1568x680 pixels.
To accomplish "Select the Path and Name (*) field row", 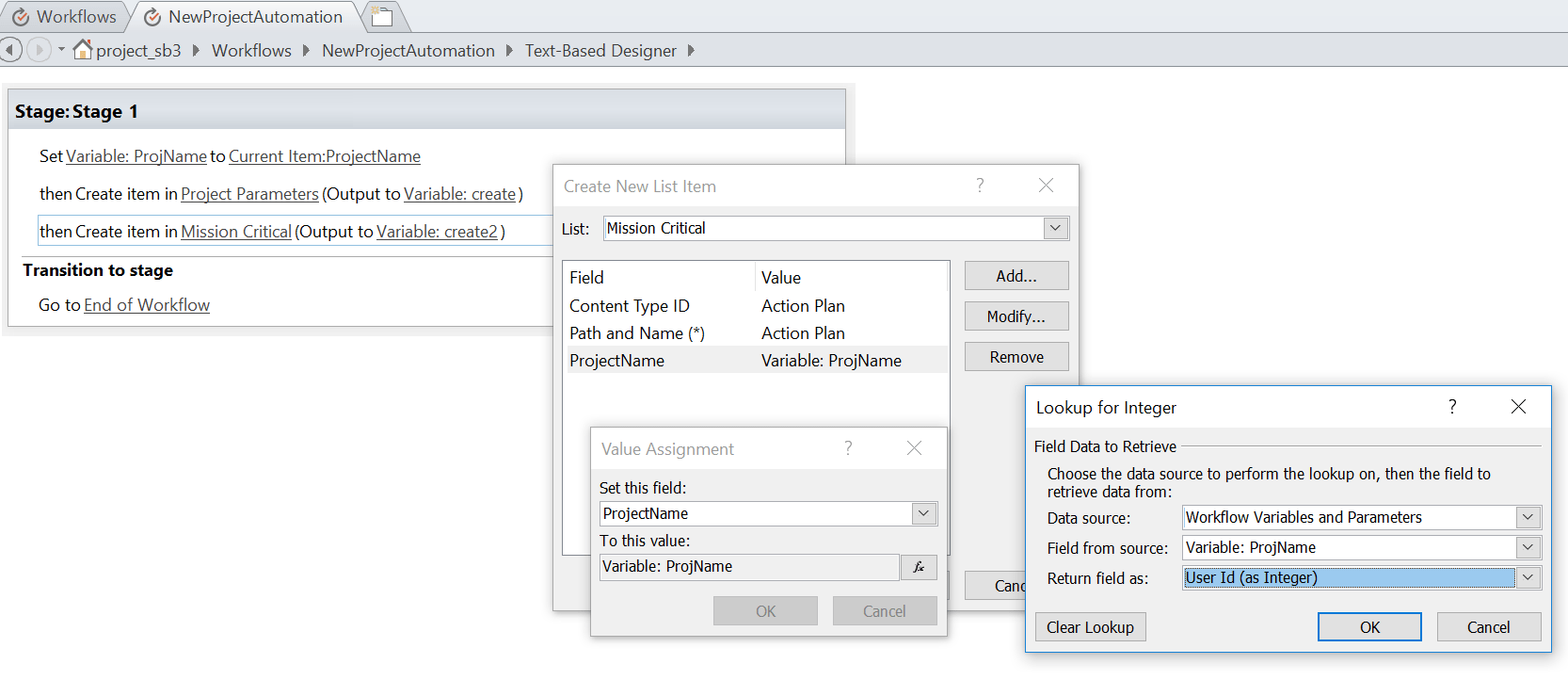I will tap(757, 333).
